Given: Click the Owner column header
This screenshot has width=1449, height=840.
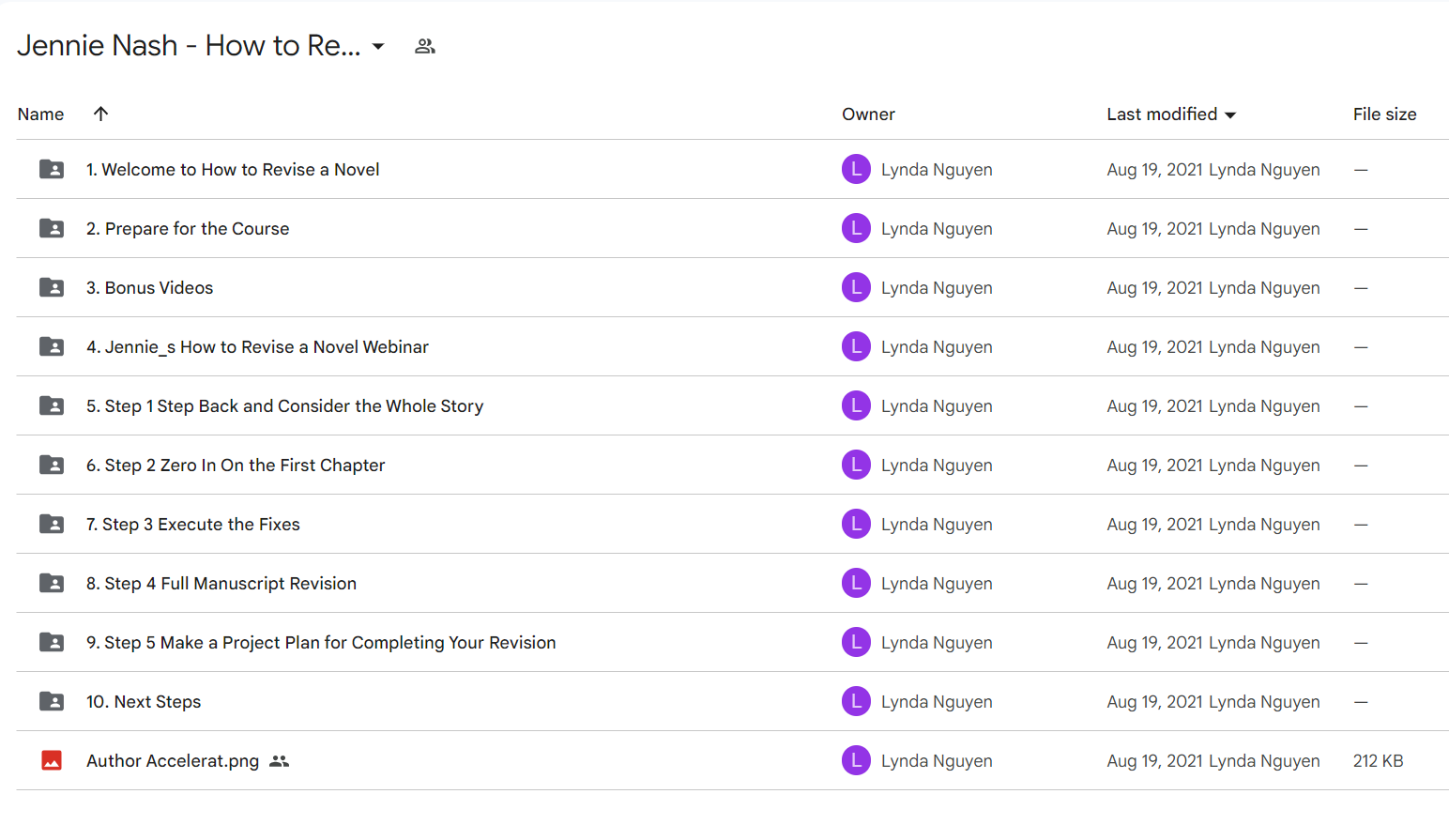Looking at the screenshot, I should pyautogui.click(x=868, y=115).
